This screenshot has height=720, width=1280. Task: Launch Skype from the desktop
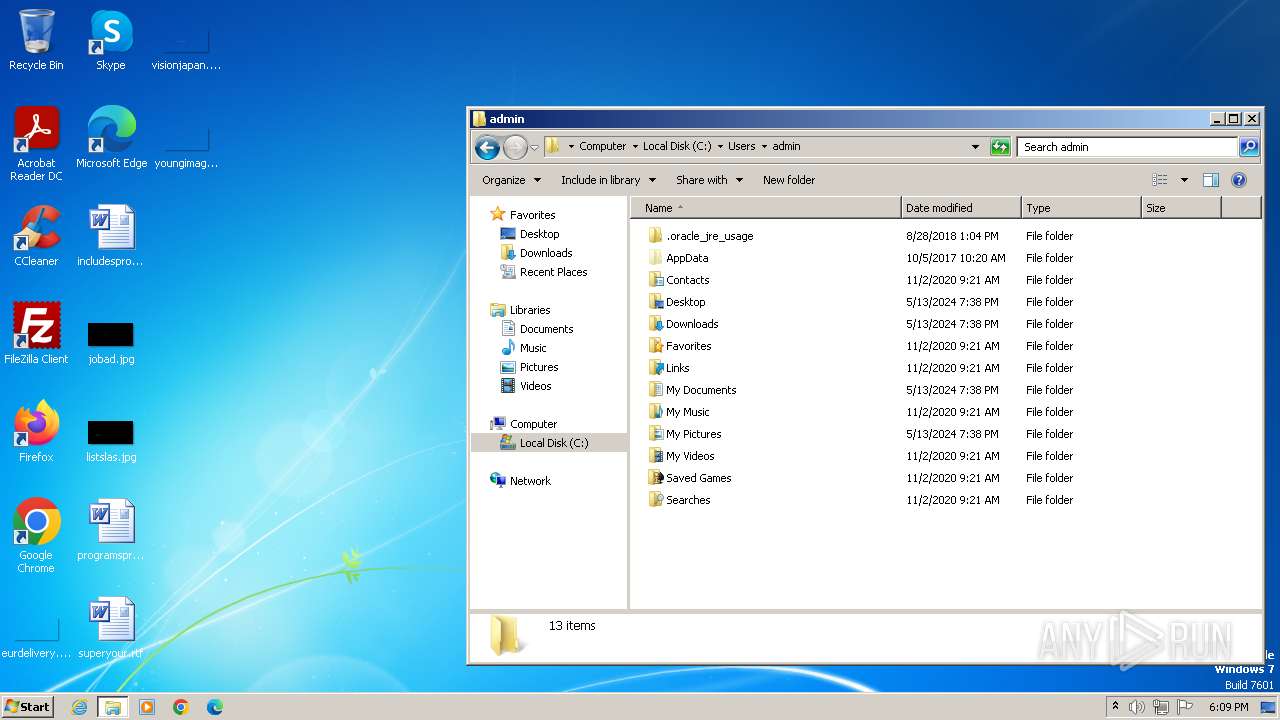point(111,40)
